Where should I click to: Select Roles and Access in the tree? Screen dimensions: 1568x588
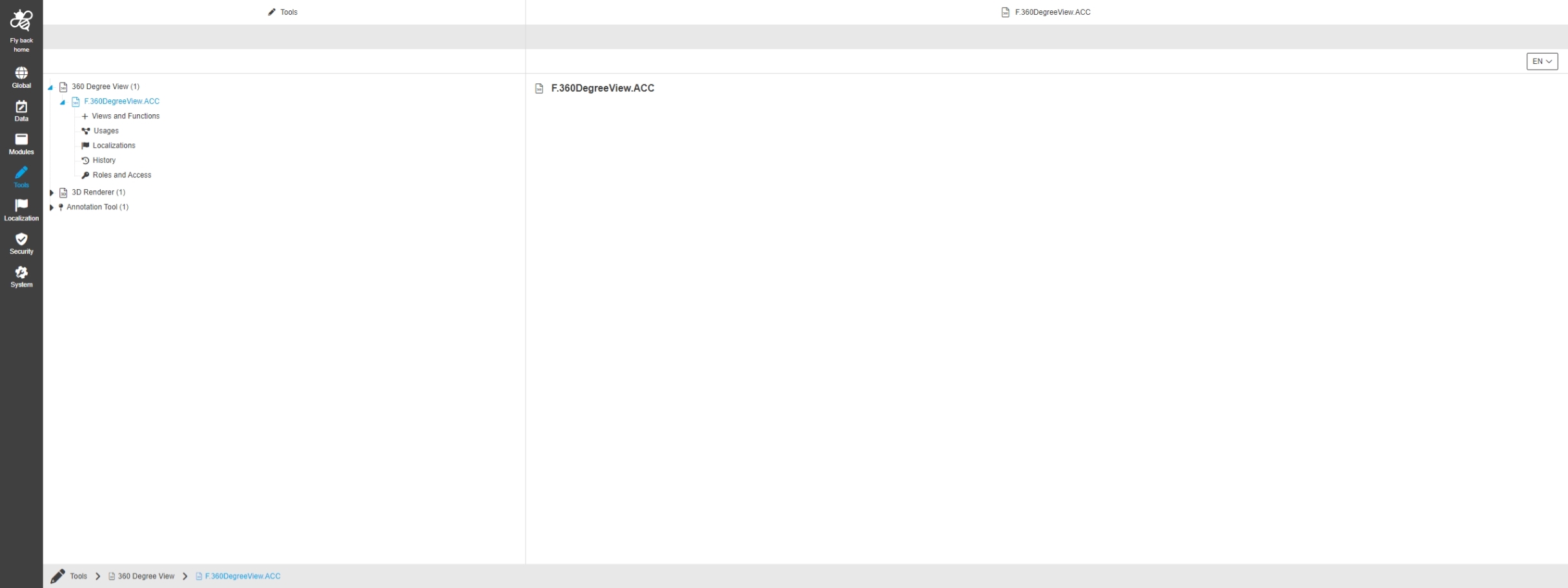pyautogui.click(x=122, y=175)
